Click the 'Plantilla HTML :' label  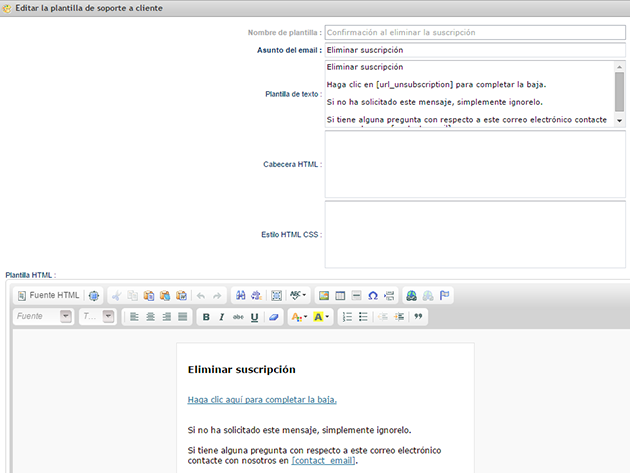(x=31, y=275)
